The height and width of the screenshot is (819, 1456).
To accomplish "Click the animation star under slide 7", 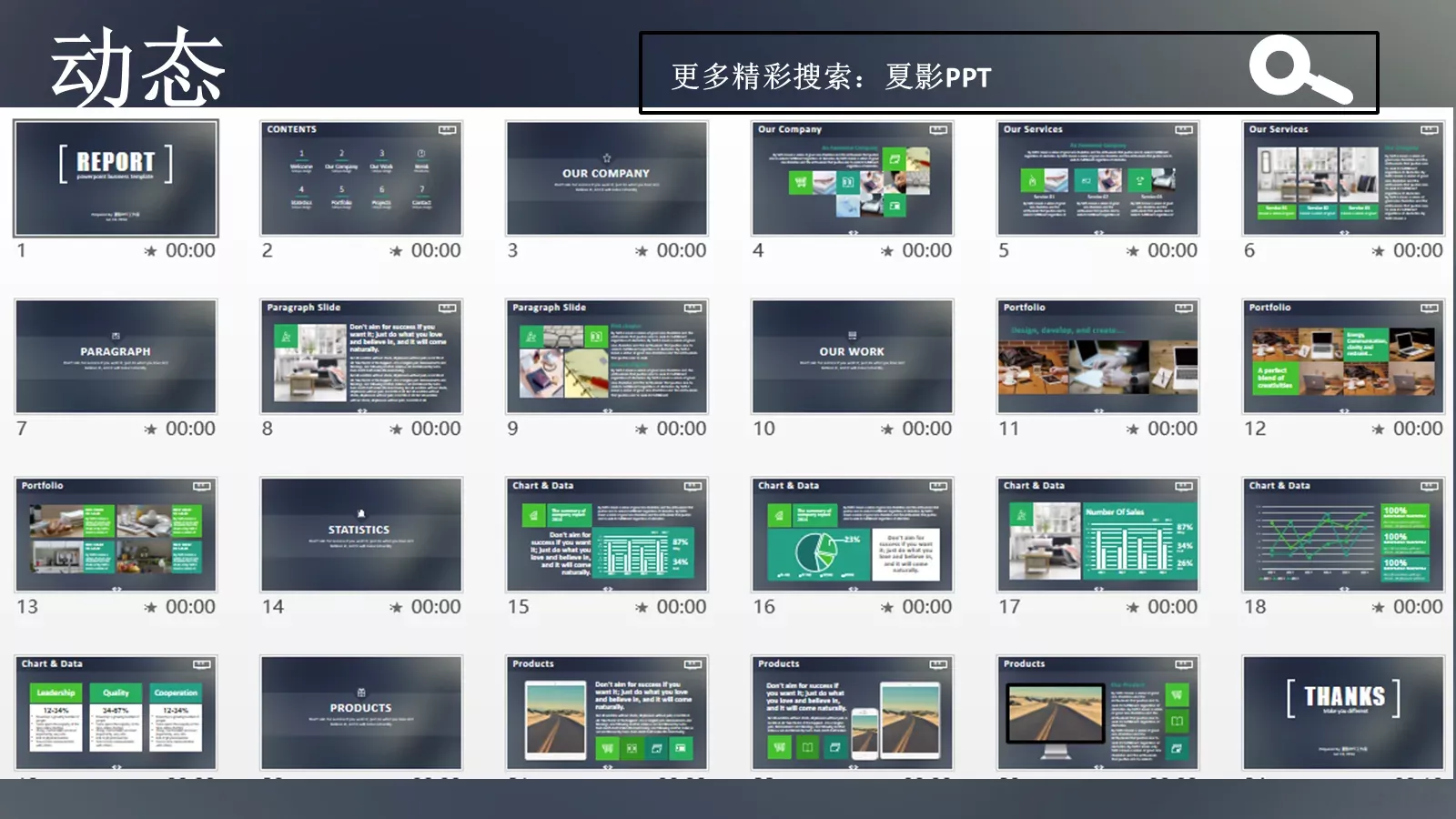I will click(x=150, y=430).
